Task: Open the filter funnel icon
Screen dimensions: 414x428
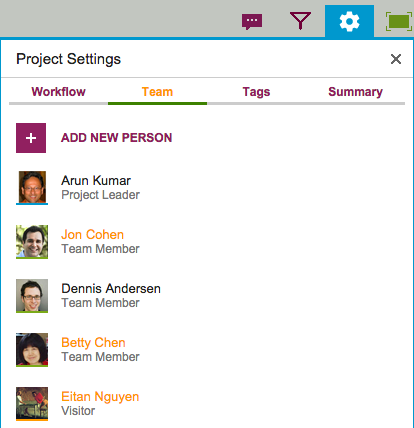Action: click(300, 21)
